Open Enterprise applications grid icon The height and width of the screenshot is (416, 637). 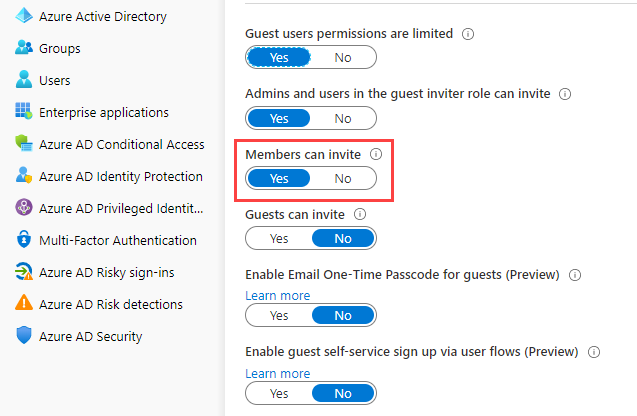(x=24, y=113)
